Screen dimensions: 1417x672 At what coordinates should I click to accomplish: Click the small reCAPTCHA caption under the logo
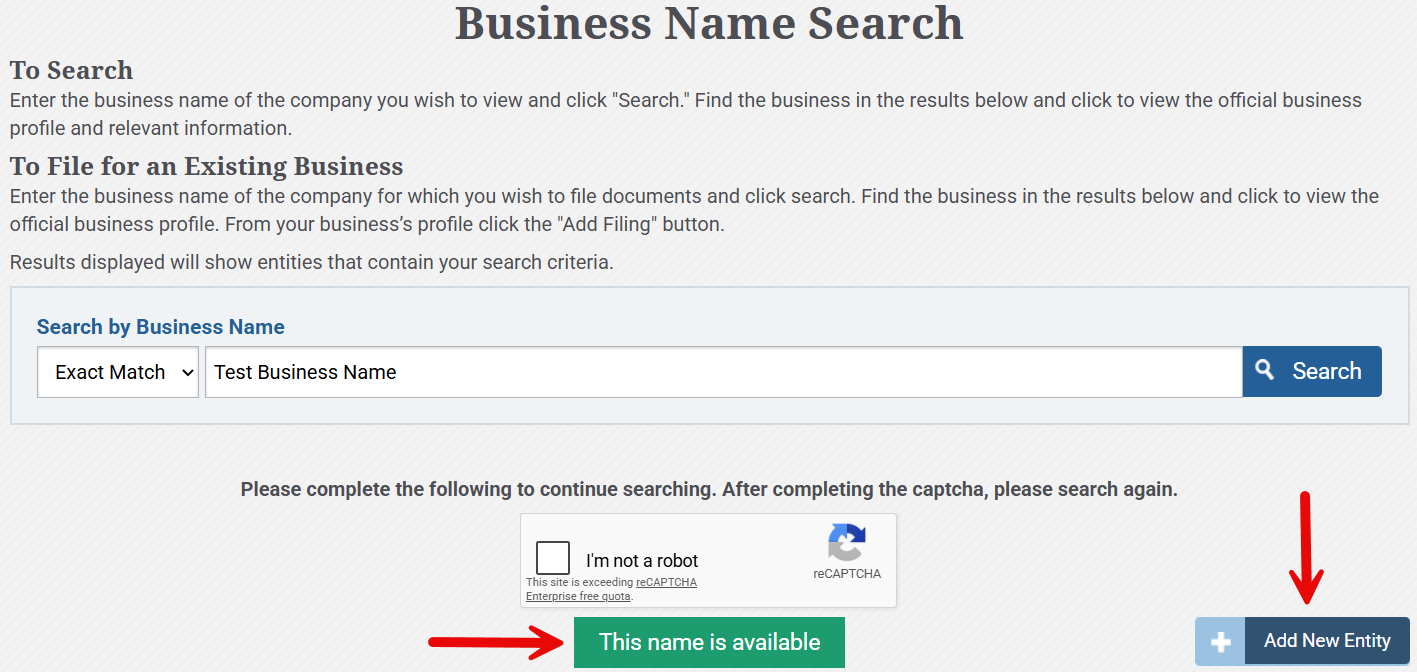coord(847,574)
